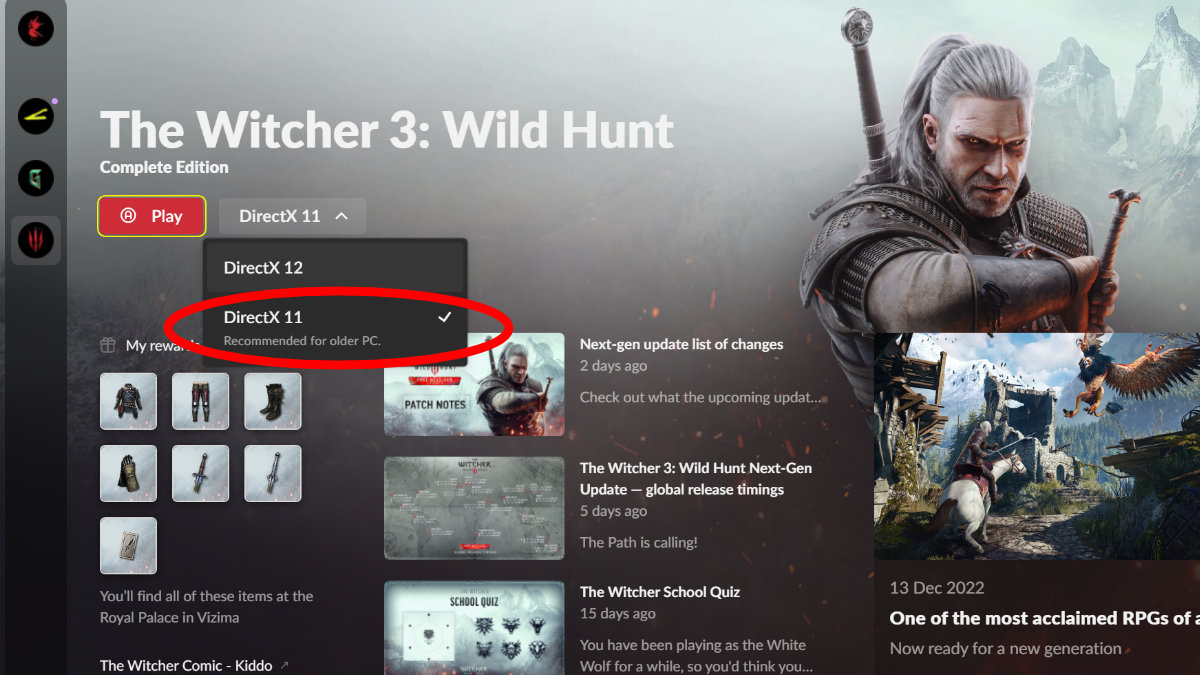Click the Patch Notes news thumbnail

(474, 384)
